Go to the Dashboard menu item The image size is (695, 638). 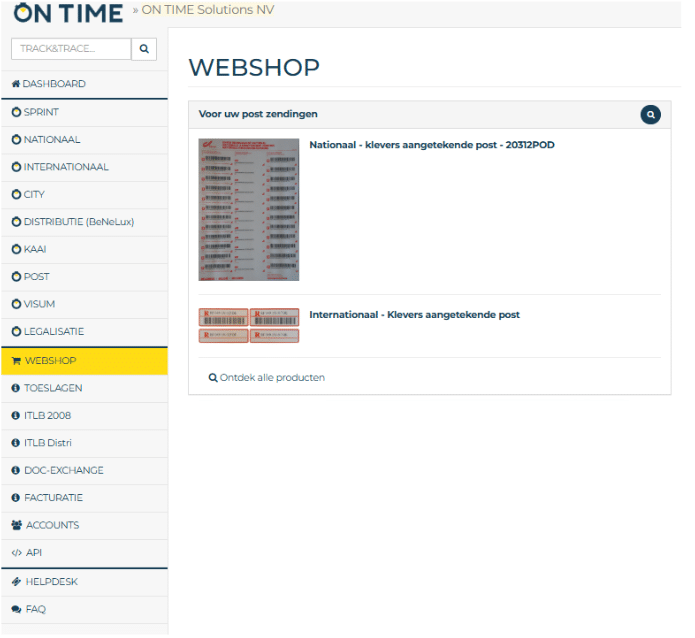click(x=86, y=85)
